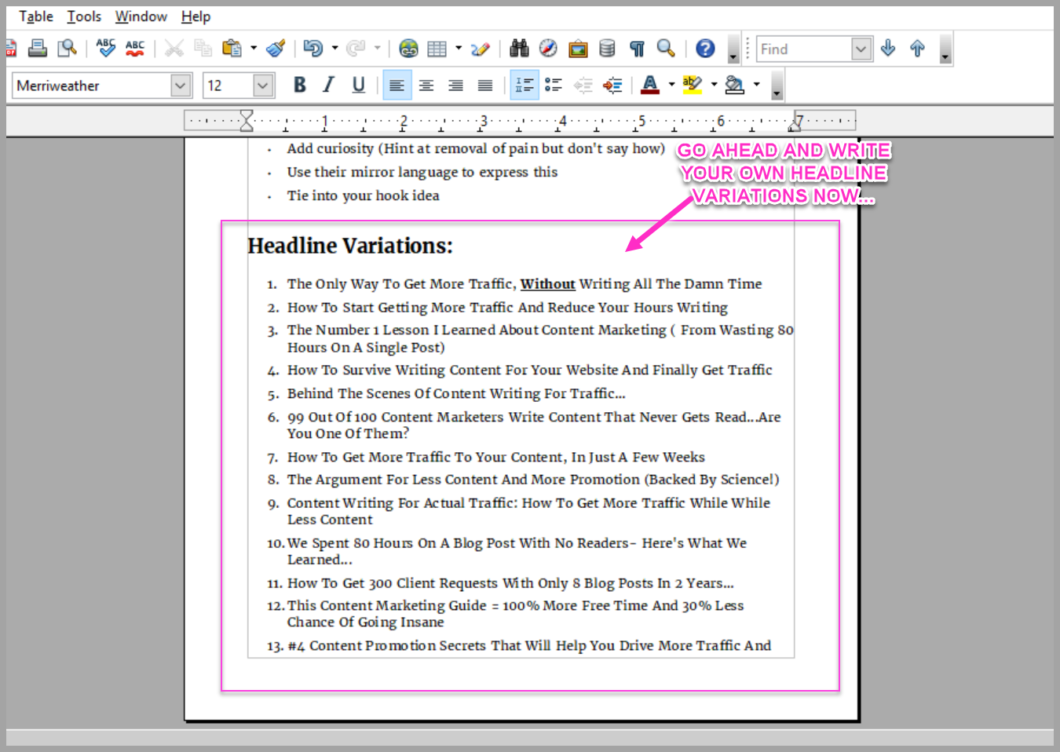Toggle Italic formatting
This screenshot has height=752, width=1060.
329,85
